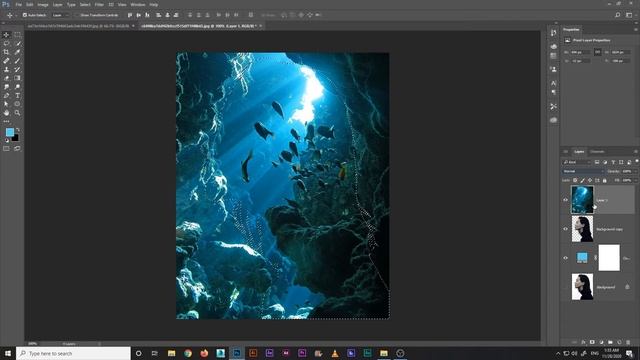The height and width of the screenshot is (360, 640).
Task: Select the Magic Wand tool
Action: tap(17, 43)
